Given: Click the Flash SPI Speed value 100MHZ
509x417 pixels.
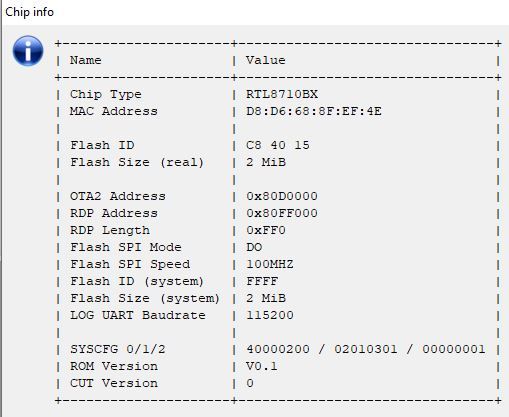Looking at the screenshot, I should pyautogui.click(x=270, y=264).
